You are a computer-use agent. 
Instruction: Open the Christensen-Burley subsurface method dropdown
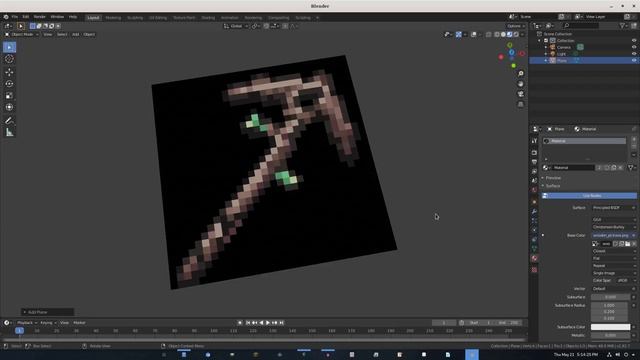click(x=613, y=227)
